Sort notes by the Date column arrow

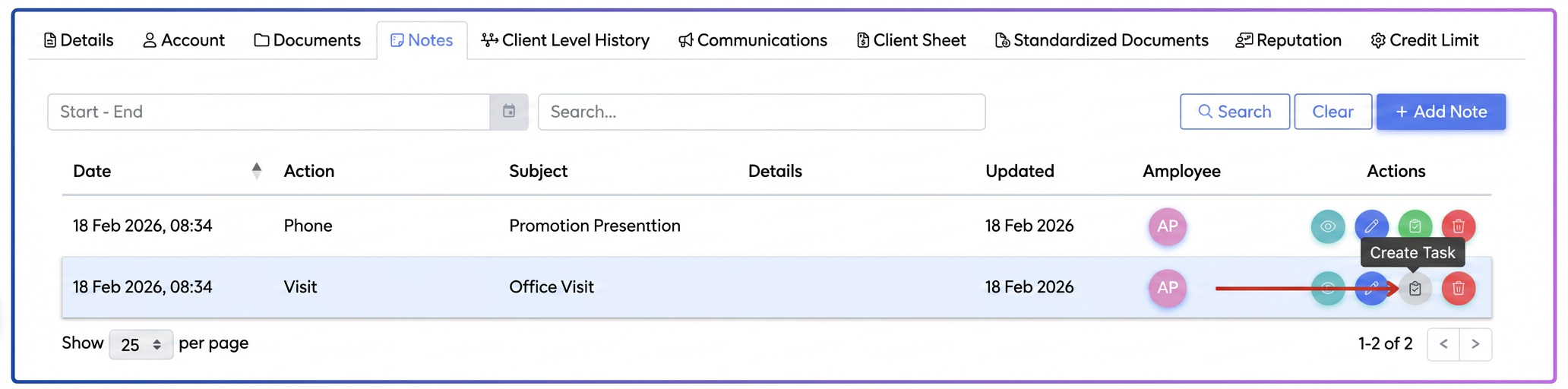[x=257, y=171]
